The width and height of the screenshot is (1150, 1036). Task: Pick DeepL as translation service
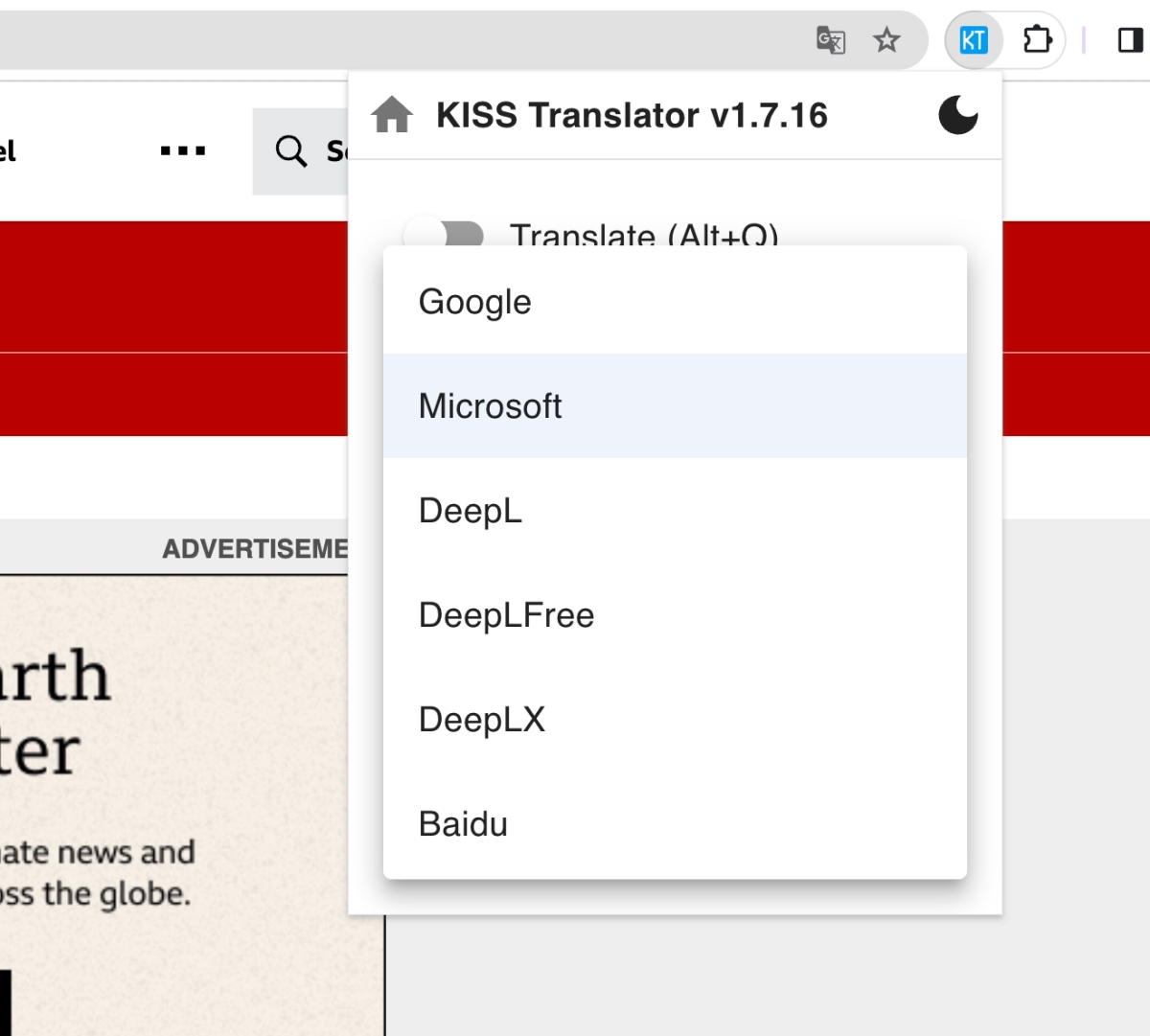[x=470, y=511]
